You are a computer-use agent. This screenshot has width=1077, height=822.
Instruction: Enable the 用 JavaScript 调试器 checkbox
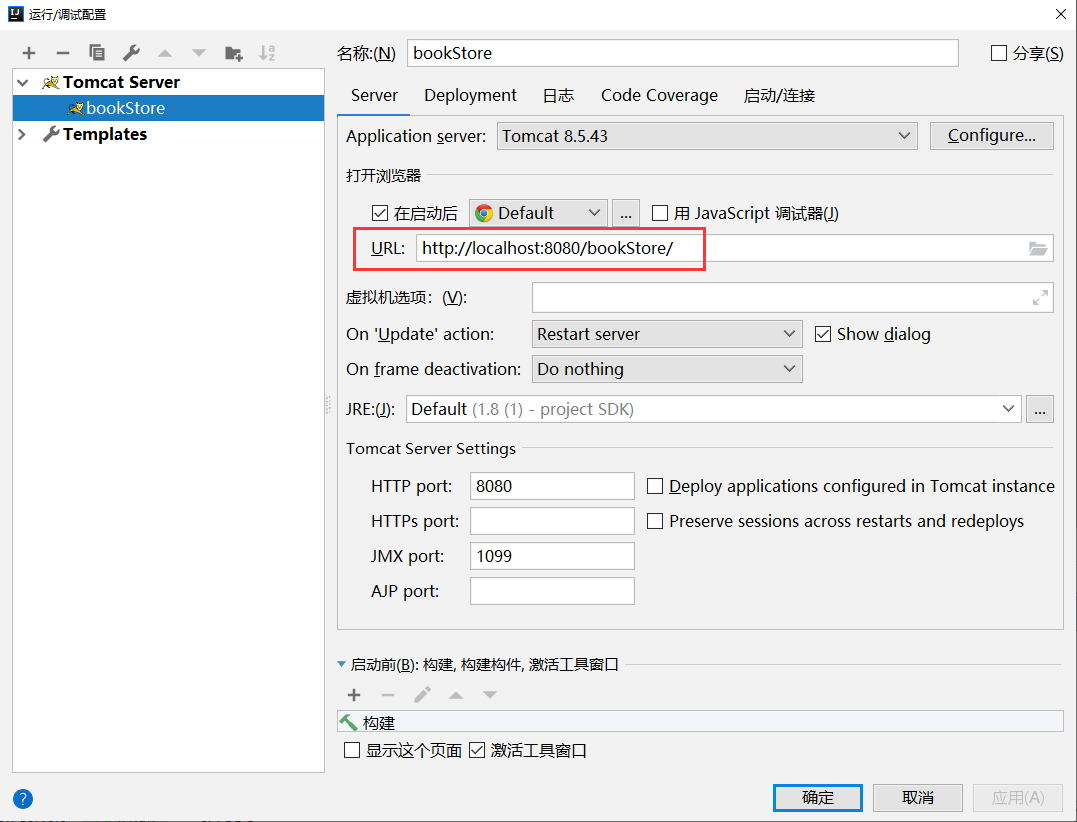(659, 214)
